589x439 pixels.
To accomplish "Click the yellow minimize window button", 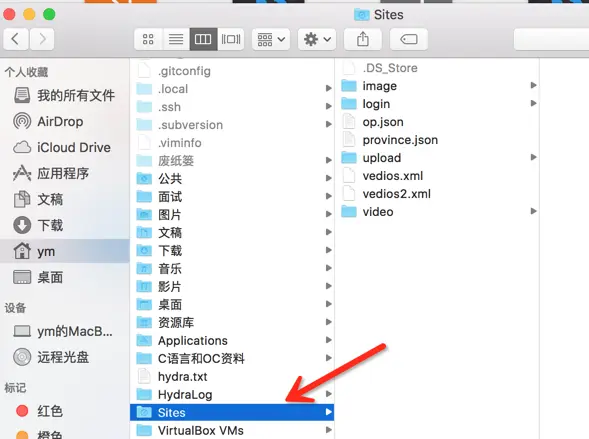I will click(x=29, y=15).
